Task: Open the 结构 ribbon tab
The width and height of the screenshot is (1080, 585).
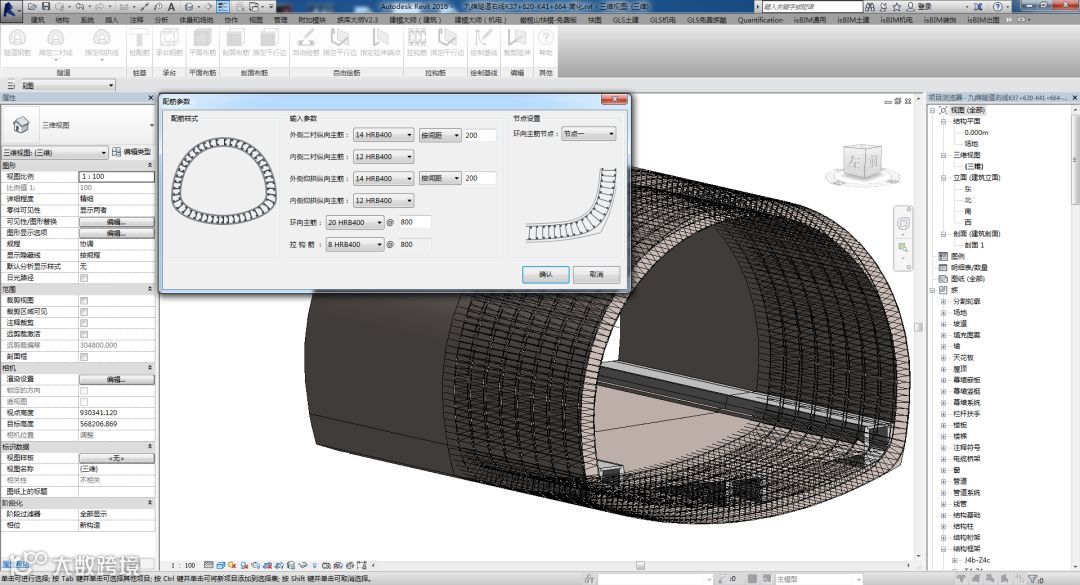Action: point(62,19)
